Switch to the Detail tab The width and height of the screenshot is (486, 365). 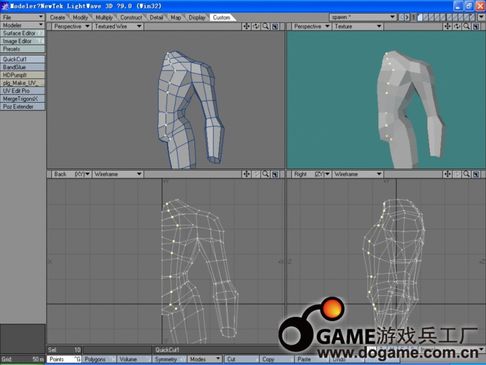[156, 17]
